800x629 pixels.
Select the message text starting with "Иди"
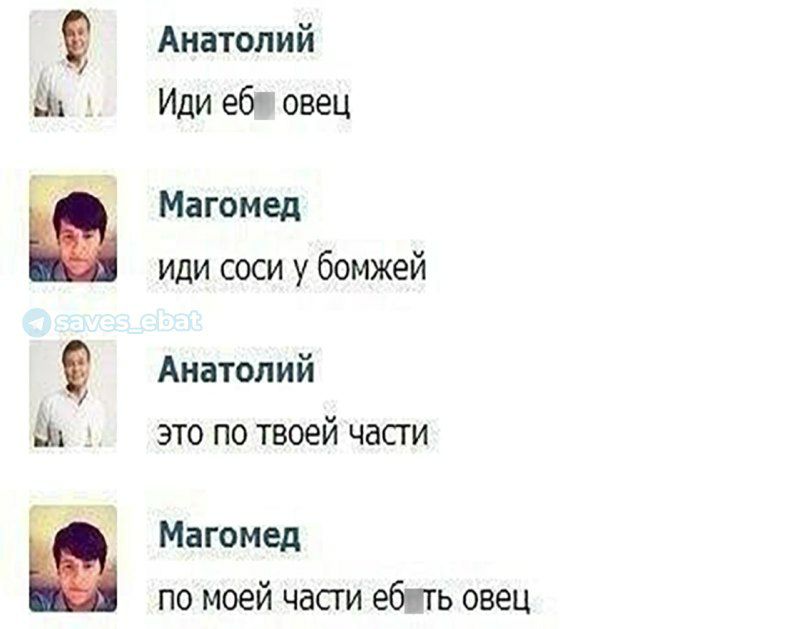click(254, 103)
